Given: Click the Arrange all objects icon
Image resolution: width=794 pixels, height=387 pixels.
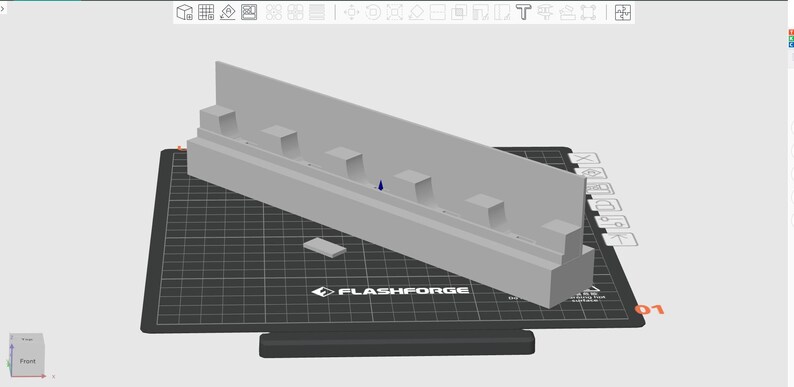Looking at the screenshot, I should click(x=249, y=12).
